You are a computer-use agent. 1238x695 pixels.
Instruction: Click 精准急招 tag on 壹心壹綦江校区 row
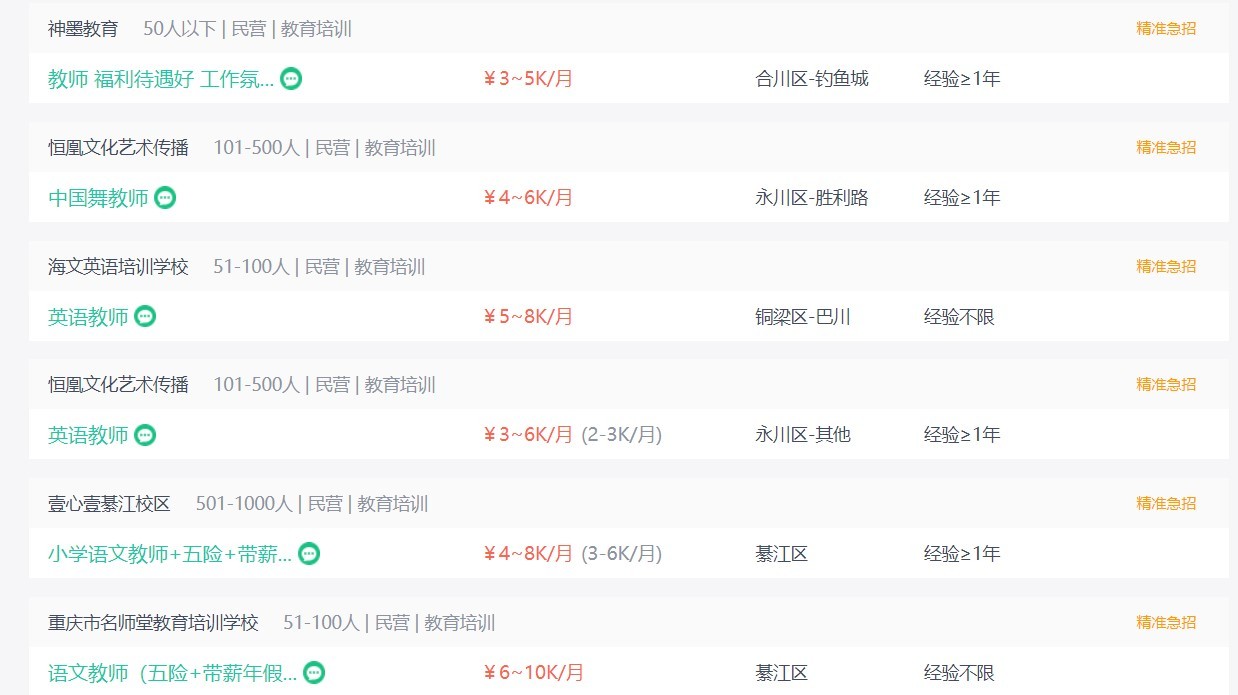click(x=1166, y=504)
